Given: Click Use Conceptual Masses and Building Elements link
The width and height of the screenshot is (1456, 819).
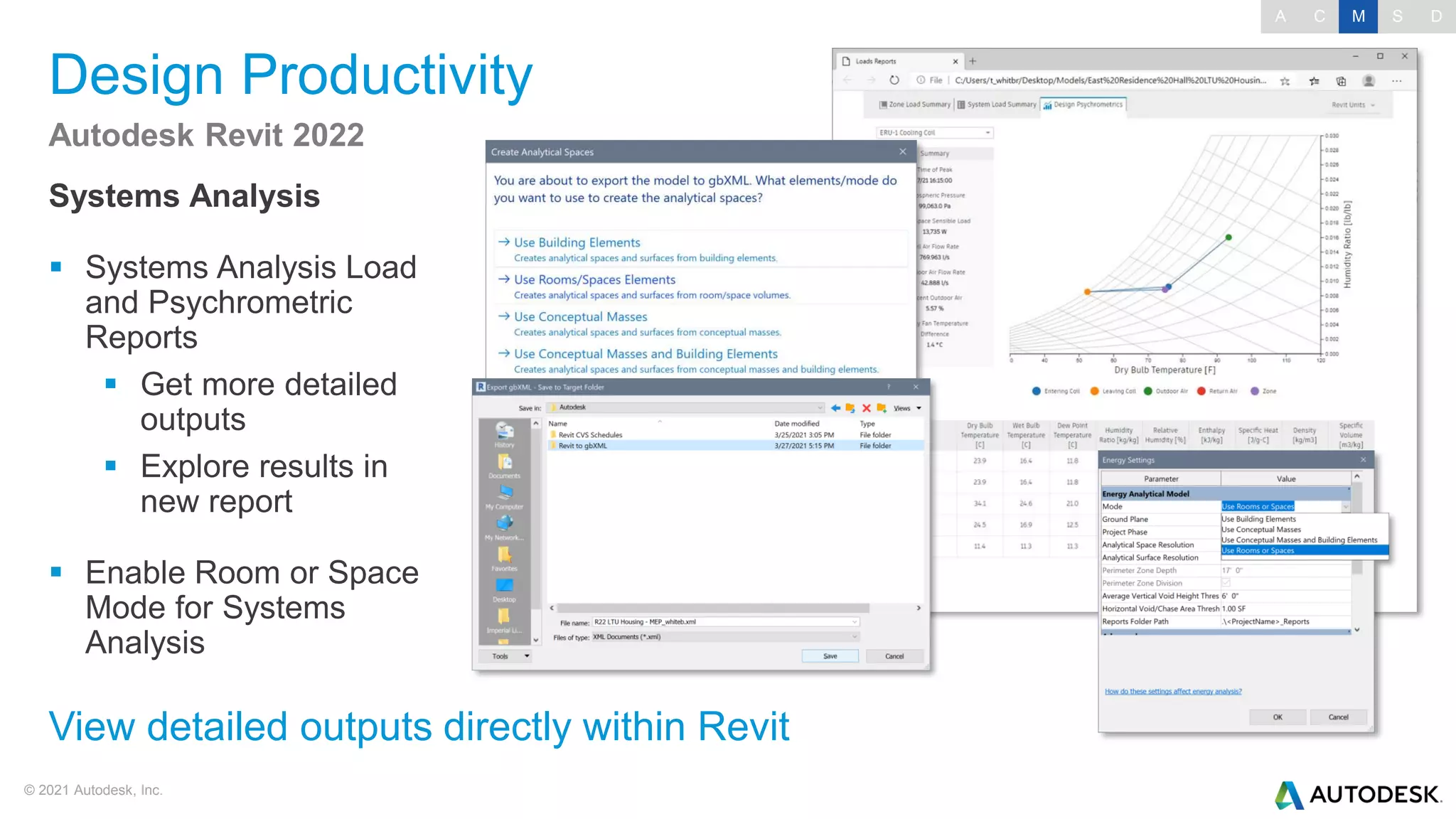Looking at the screenshot, I should tap(702, 360).
